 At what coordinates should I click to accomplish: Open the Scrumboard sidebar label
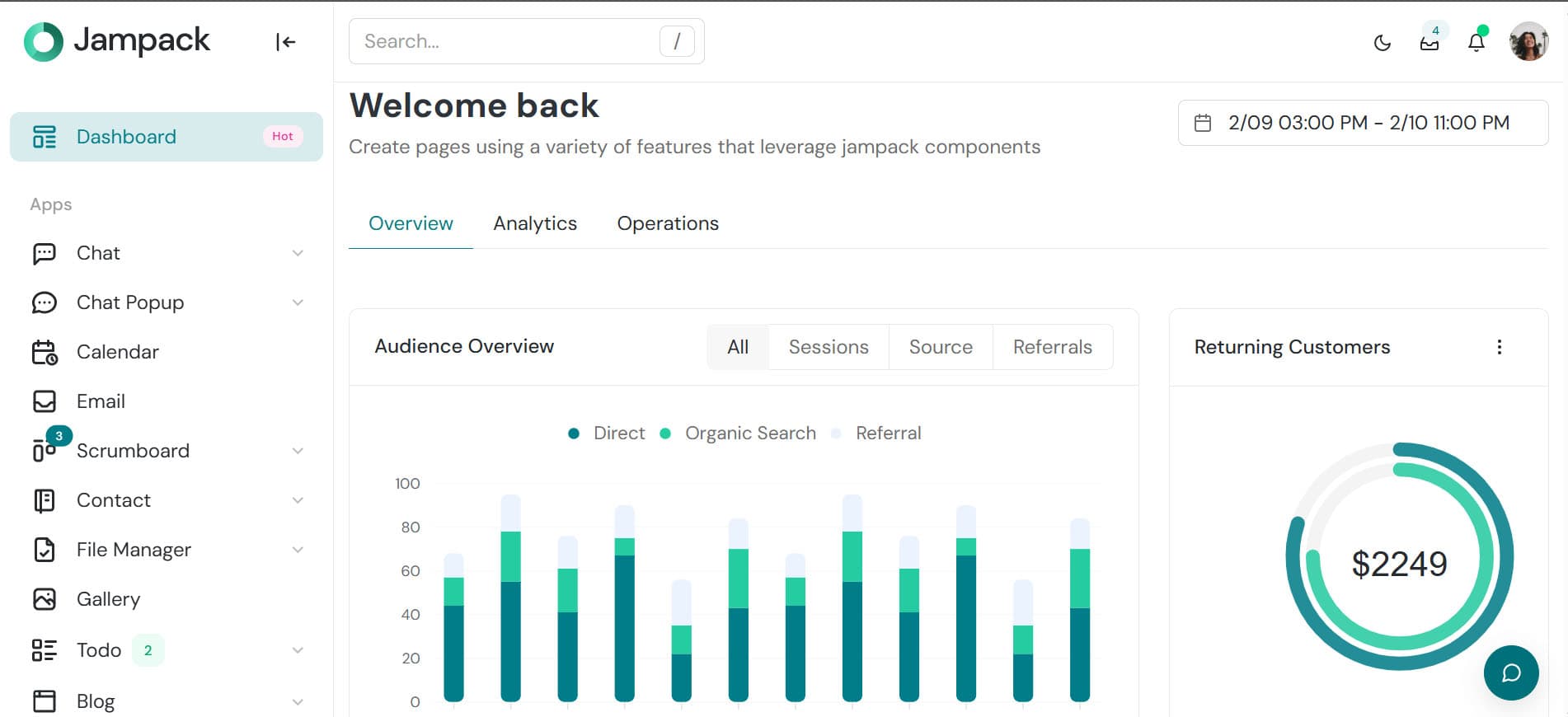coord(133,451)
